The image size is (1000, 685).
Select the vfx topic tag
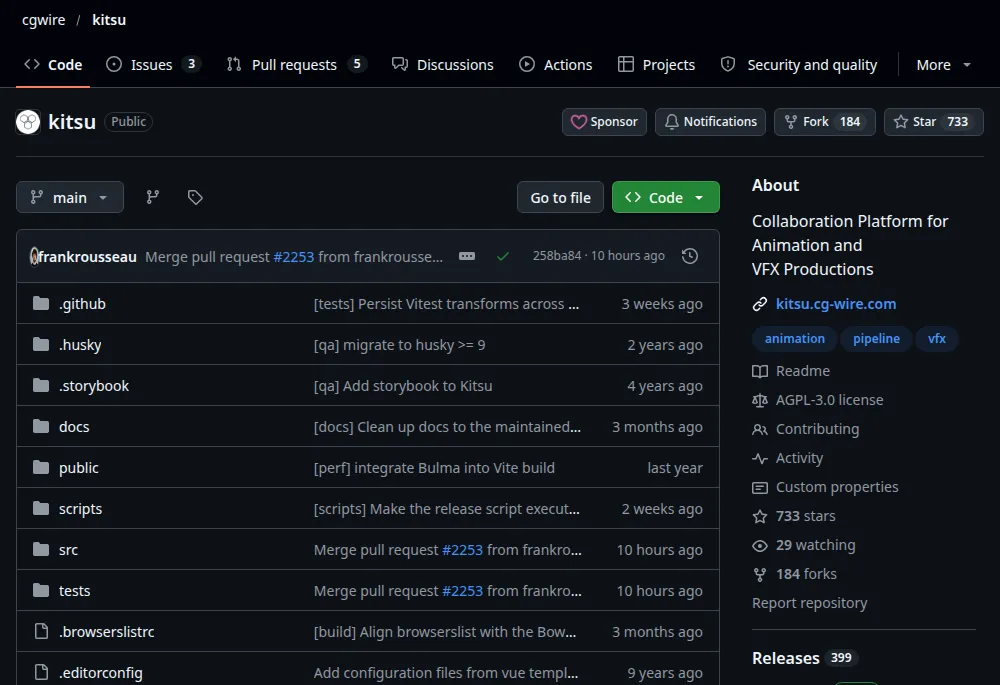point(936,339)
